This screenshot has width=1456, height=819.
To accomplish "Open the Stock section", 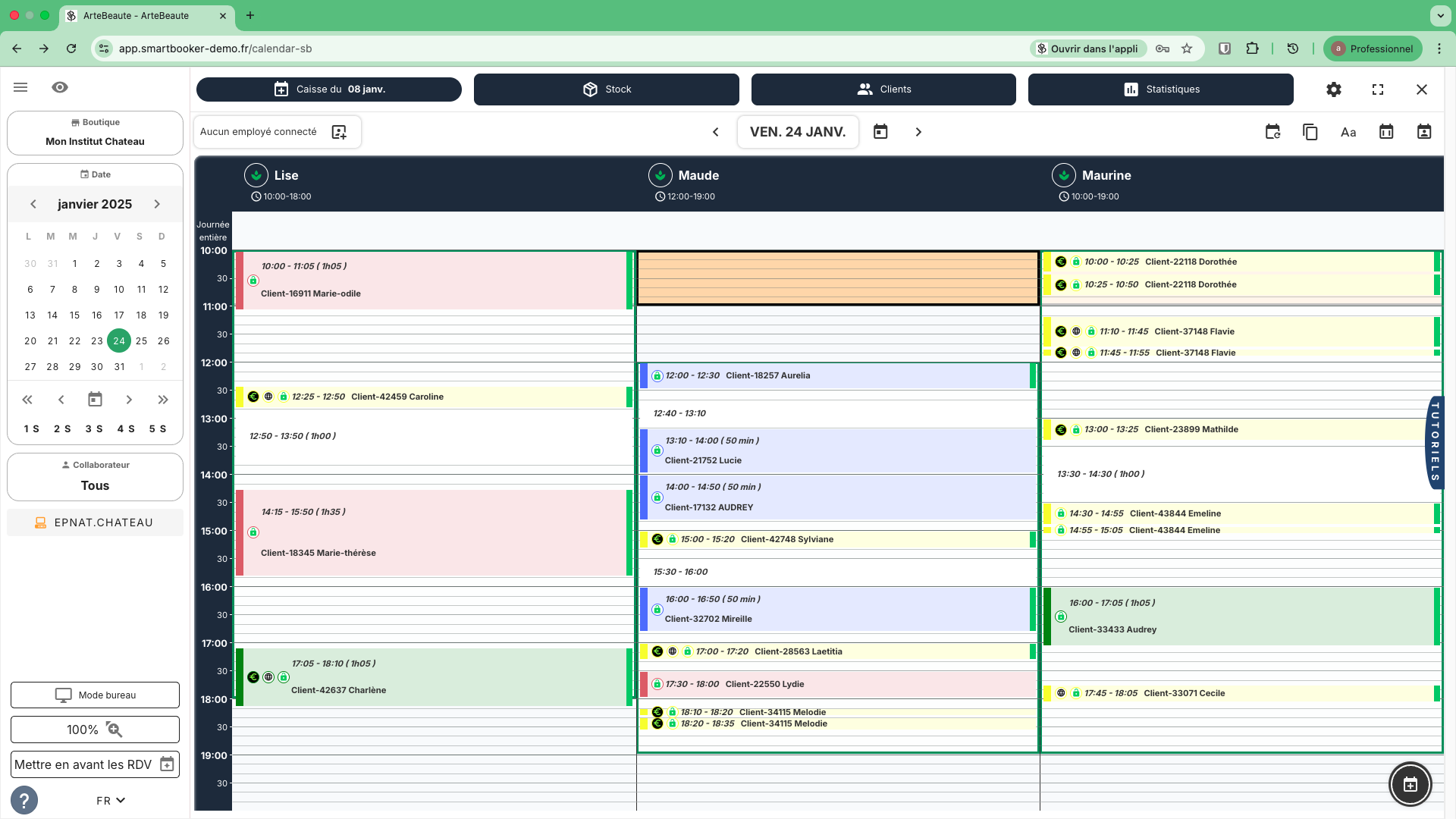I will tap(606, 89).
